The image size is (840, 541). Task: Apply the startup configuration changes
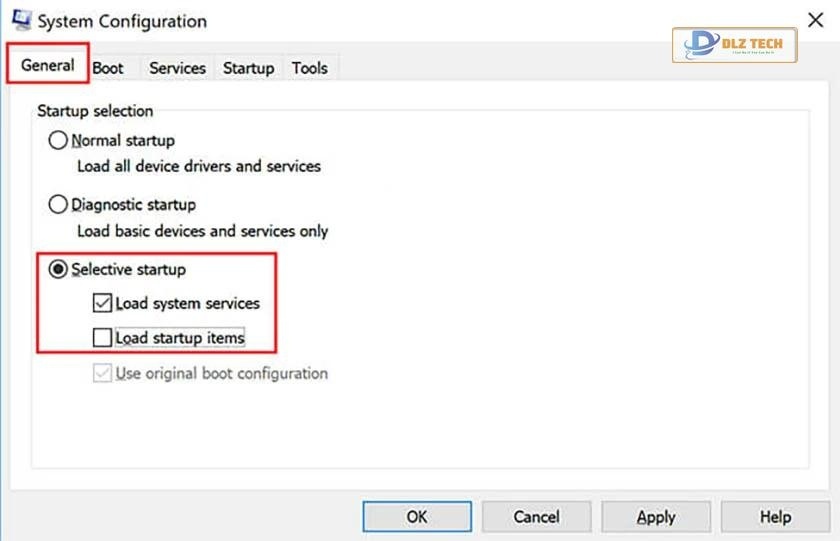pyautogui.click(x=656, y=517)
